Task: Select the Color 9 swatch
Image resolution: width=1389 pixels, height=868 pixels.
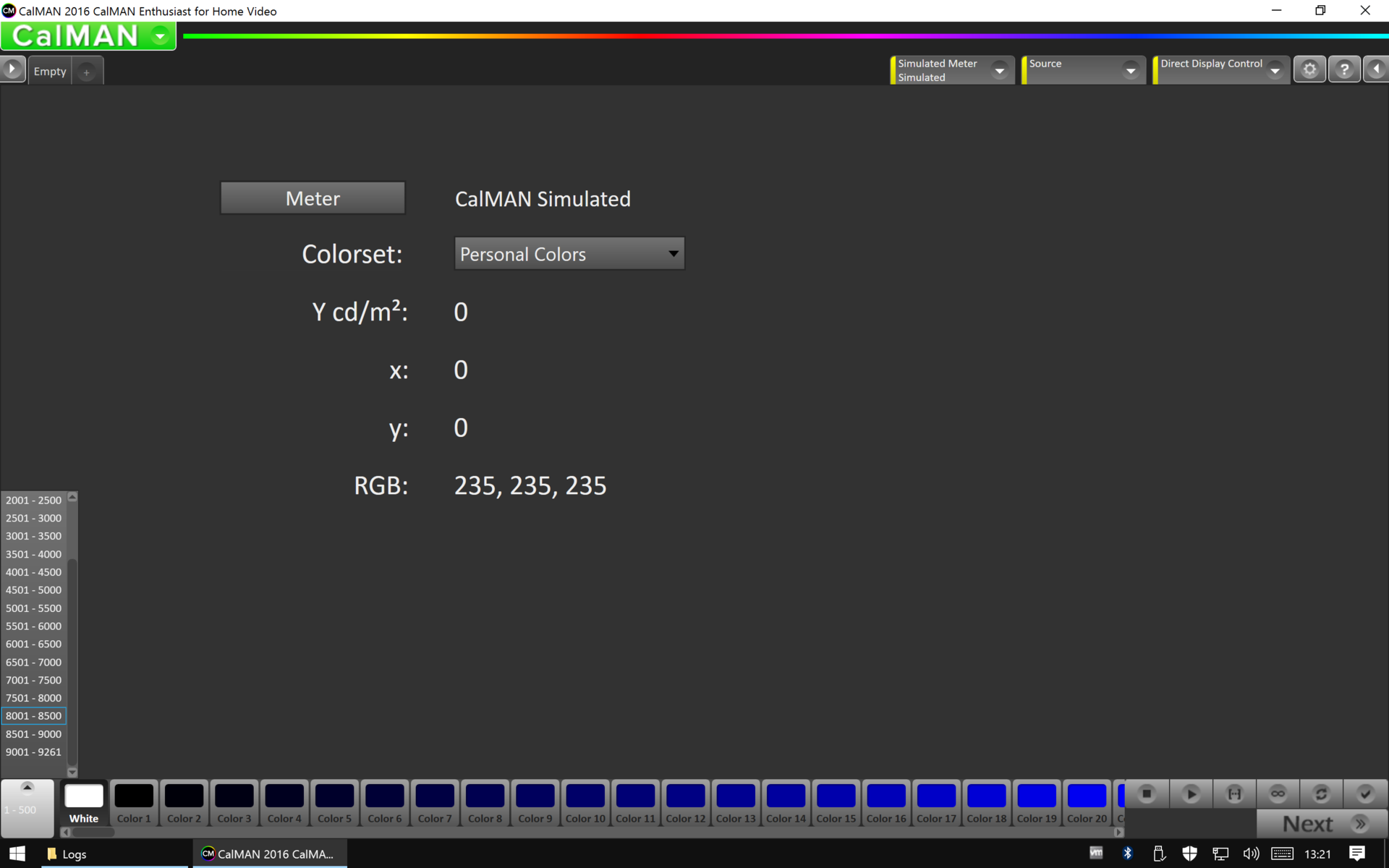Action: click(535, 804)
